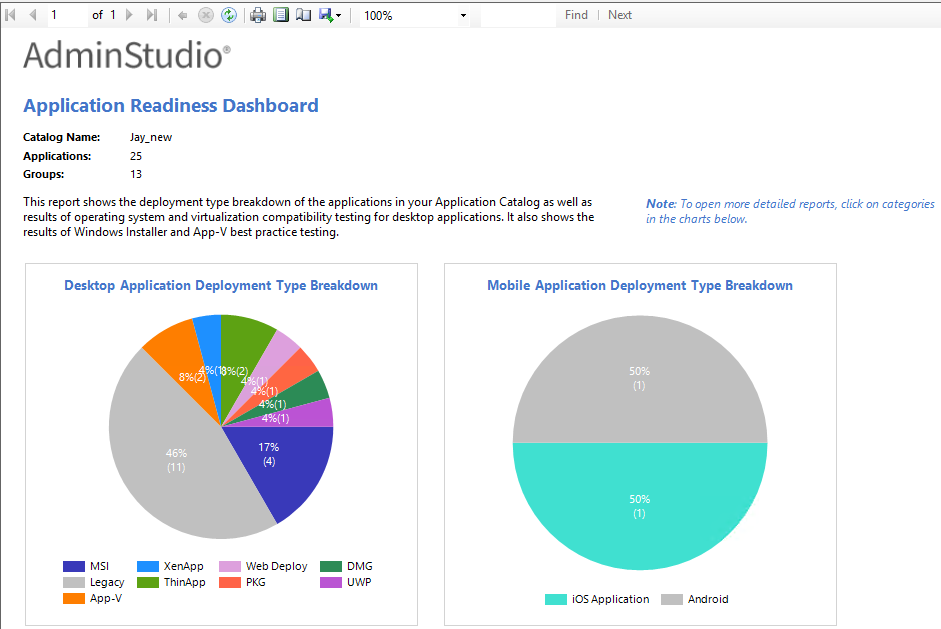Click the Next search result link
The height and width of the screenshot is (629, 941).
pos(619,15)
